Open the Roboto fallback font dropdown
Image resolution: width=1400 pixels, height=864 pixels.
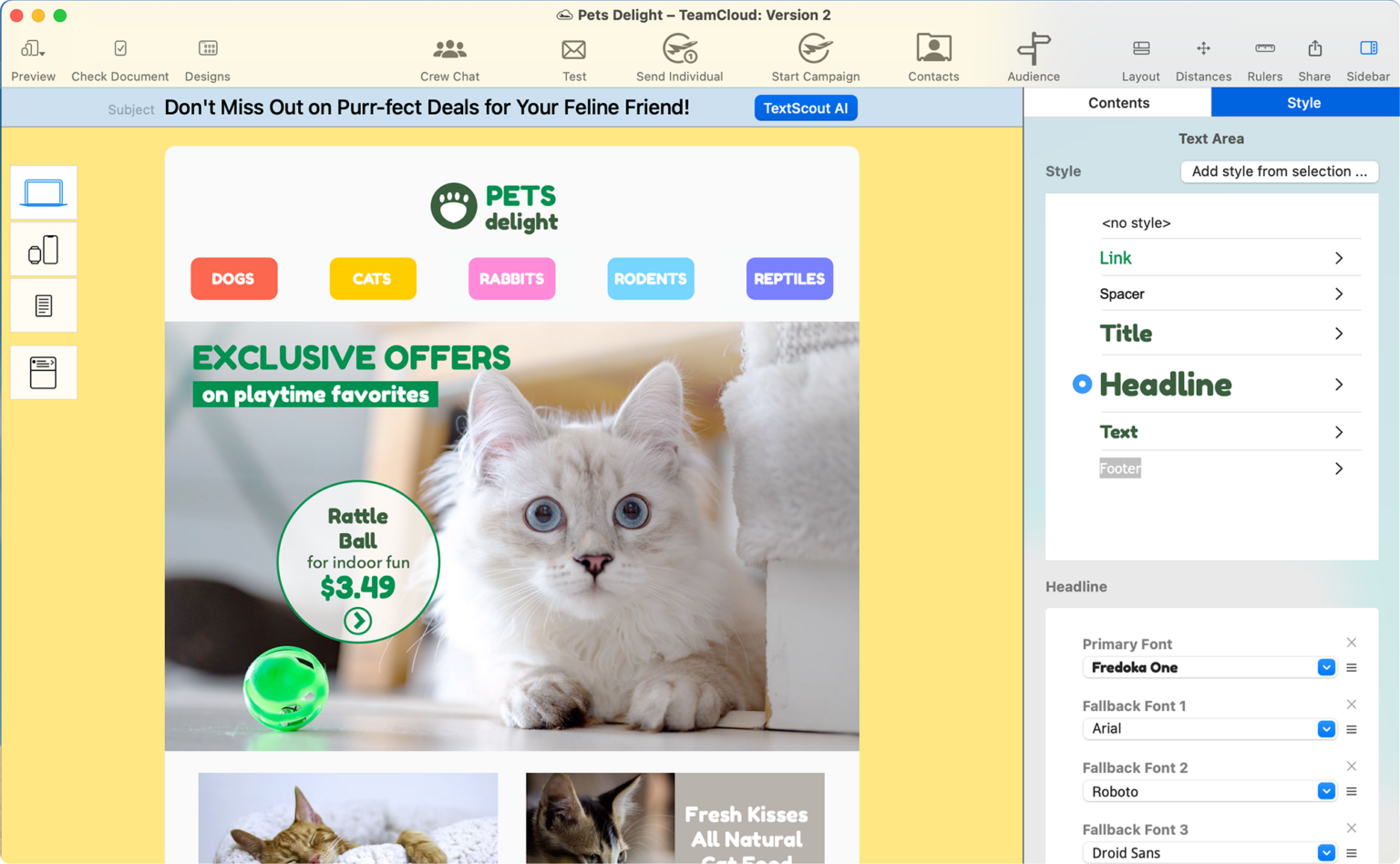1326,790
